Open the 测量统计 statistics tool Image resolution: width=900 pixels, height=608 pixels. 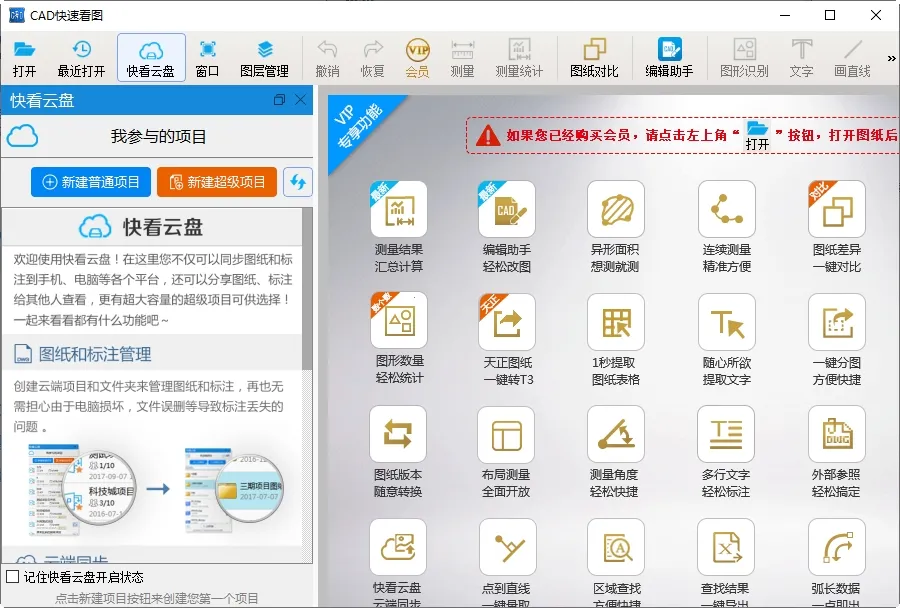520,55
